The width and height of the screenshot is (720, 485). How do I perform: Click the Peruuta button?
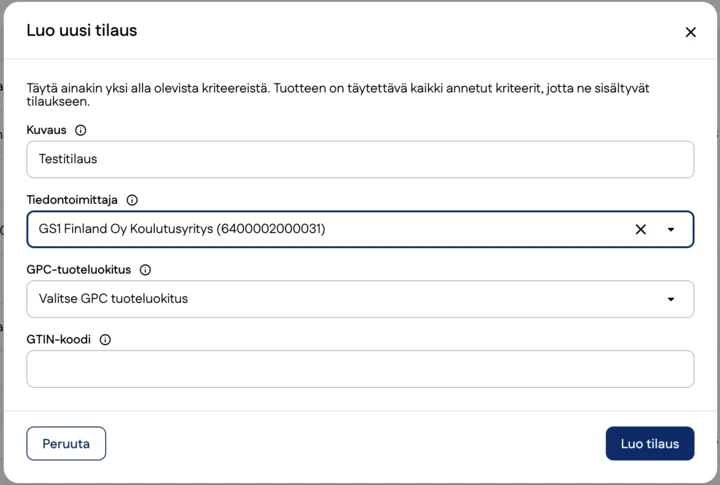[x=66, y=444]
